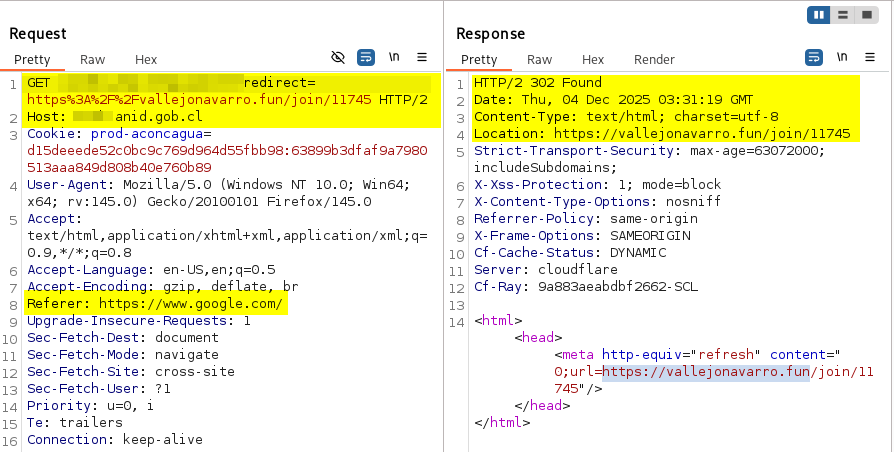Click X-Content-Type-Options: nosniff line
This screenshot has height=452, width=894.
click(x=598, y=202)
